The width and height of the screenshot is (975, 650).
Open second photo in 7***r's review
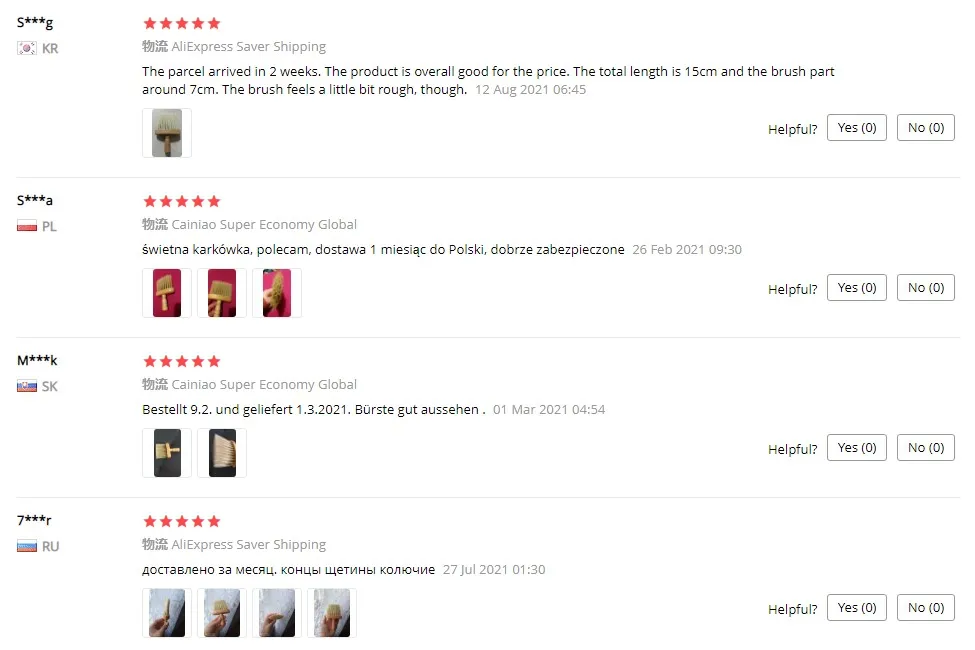tap(222, 613)
